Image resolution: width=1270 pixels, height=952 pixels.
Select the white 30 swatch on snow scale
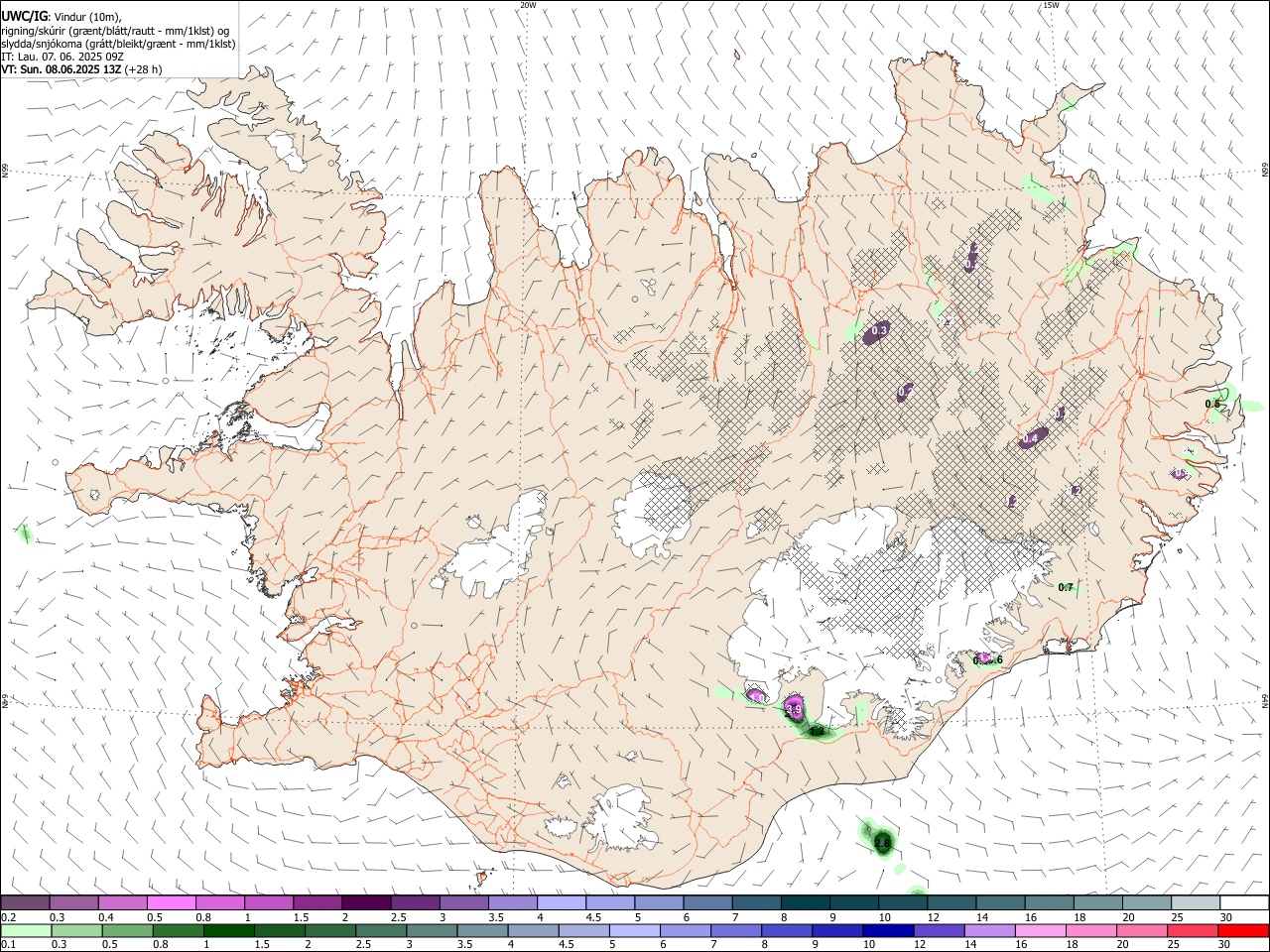(x=1244, y=903)
